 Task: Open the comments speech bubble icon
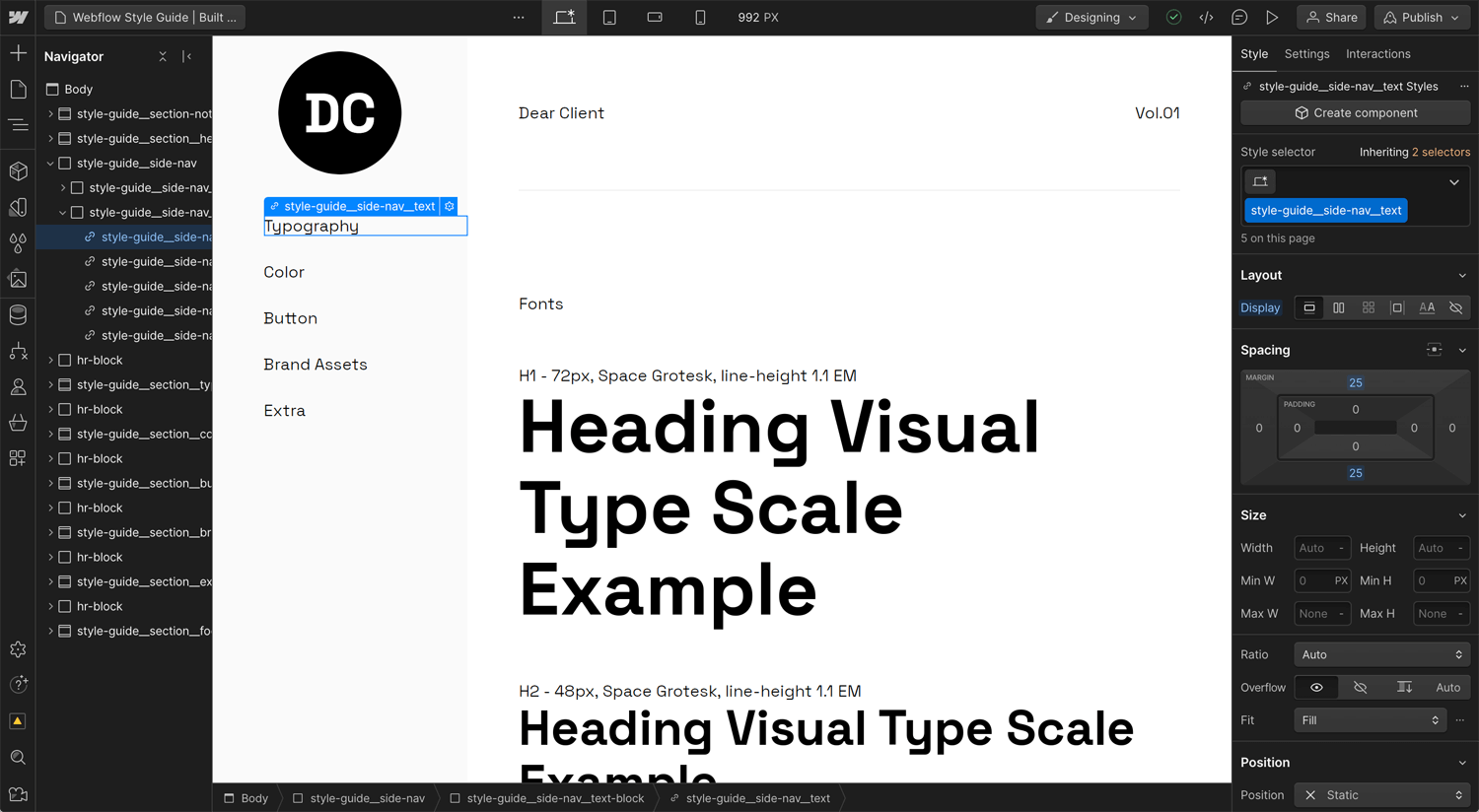click(x=1239, y=18)
